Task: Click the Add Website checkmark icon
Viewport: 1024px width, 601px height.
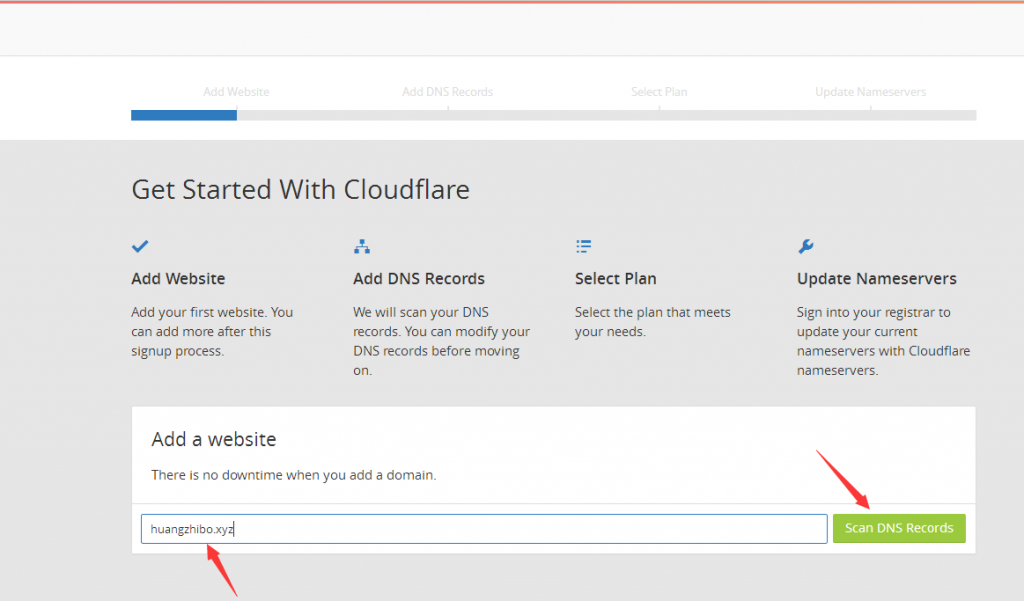Action: 140,246
